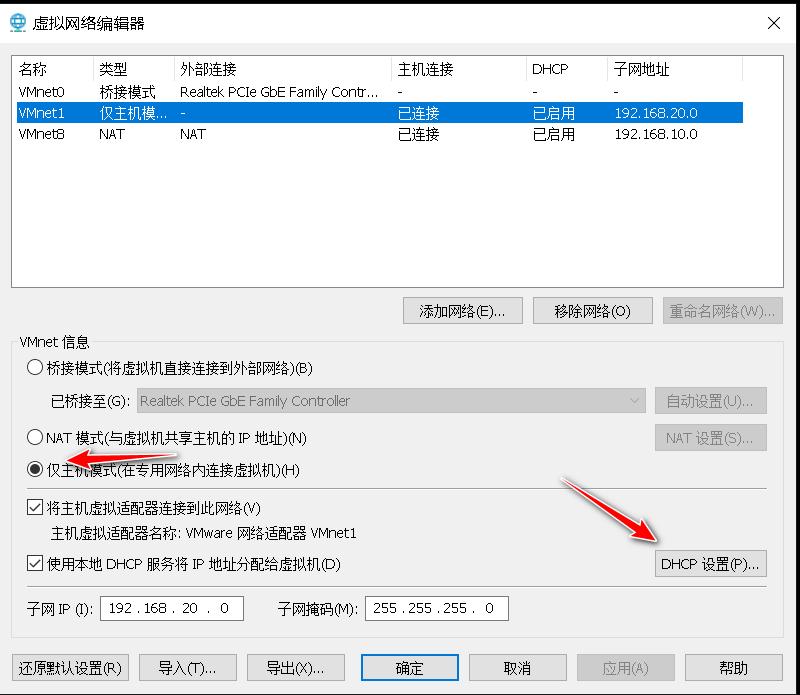This screenshot has width=800, height=695.
Task: Click inside the 子网 IP input field
Action: [170, 608]
